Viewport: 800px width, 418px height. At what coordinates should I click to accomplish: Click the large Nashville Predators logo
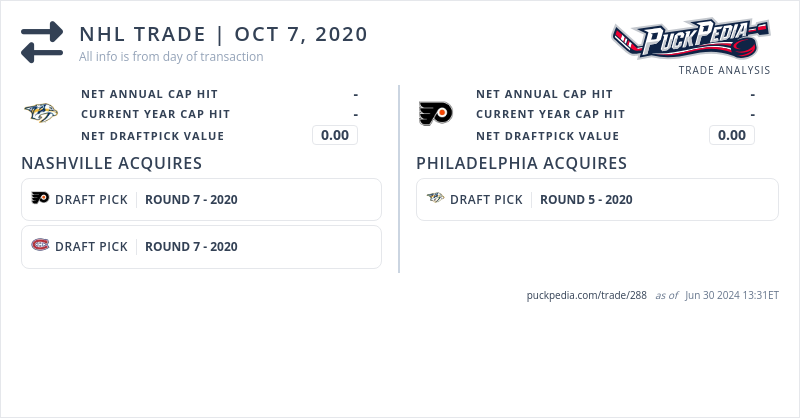pos(41,113)
